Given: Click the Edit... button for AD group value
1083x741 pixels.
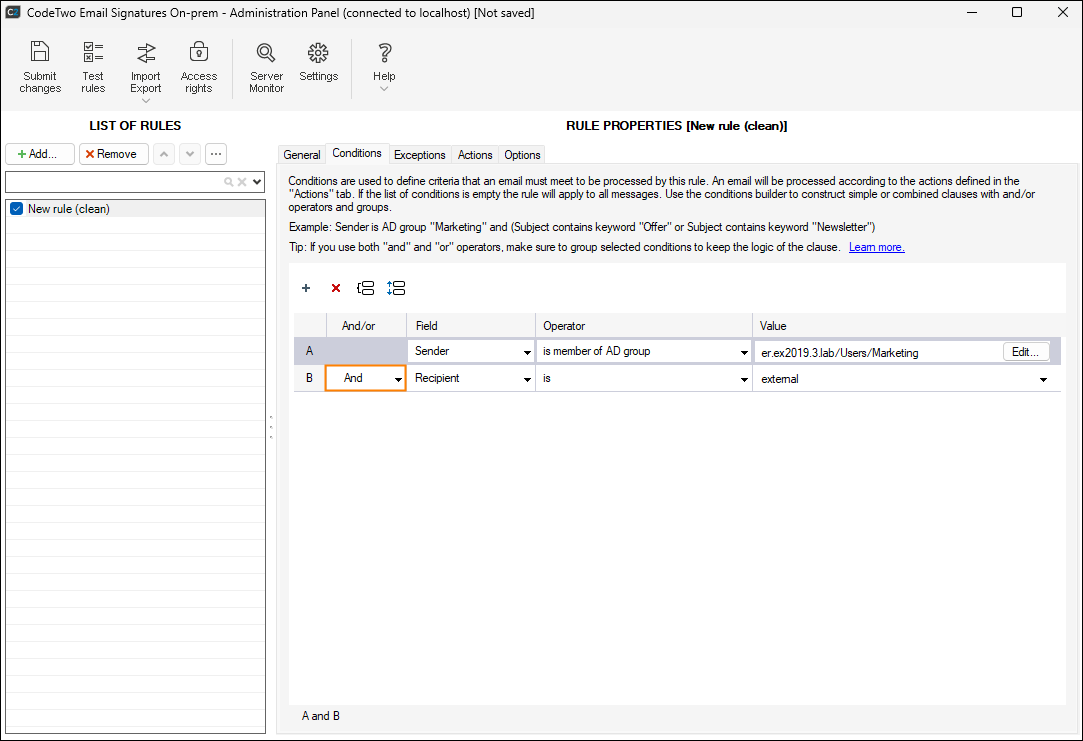Looking at the screenshot, I should point(1026,352).
